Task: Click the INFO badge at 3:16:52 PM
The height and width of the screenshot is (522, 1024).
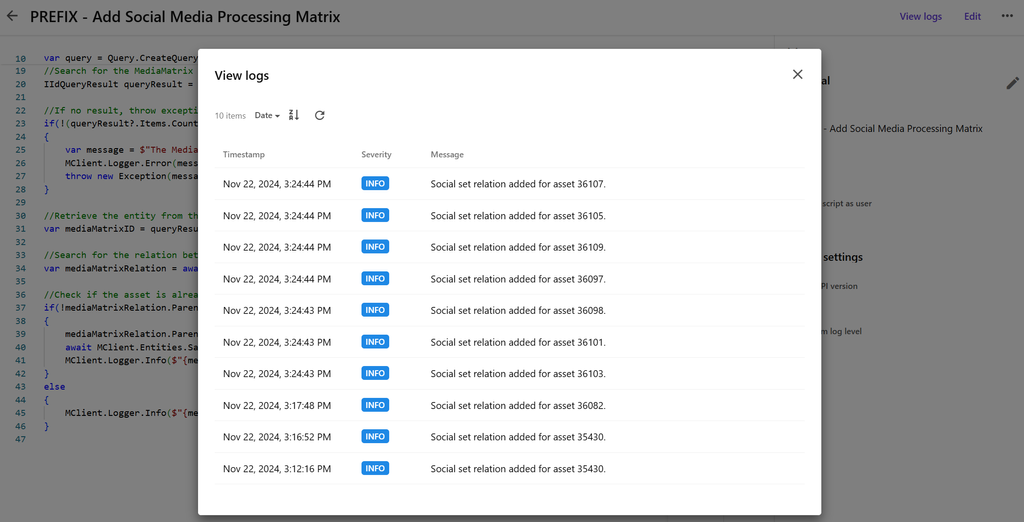Action: click(x=375, y=437)
